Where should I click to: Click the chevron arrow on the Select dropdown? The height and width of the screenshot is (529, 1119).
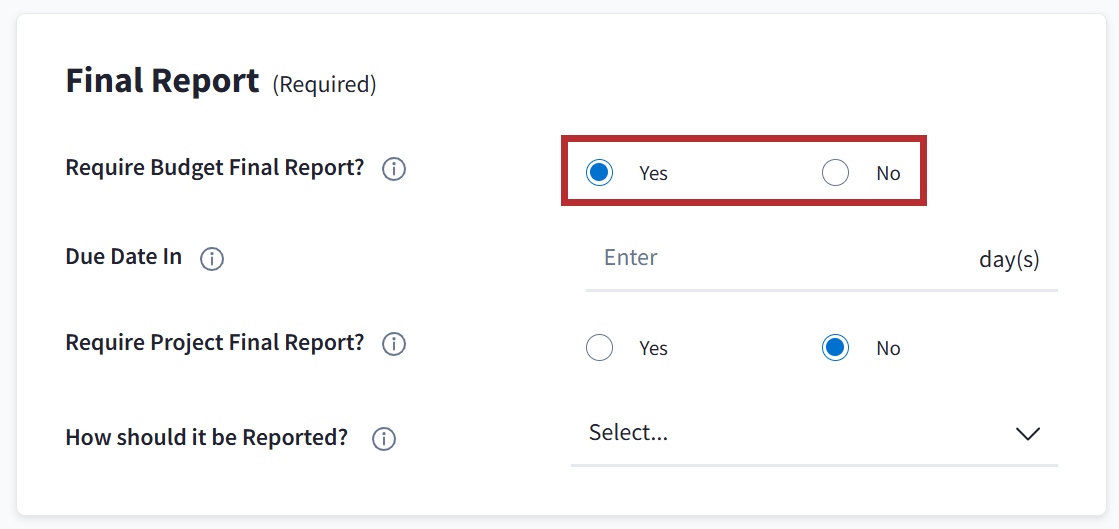1028,434
